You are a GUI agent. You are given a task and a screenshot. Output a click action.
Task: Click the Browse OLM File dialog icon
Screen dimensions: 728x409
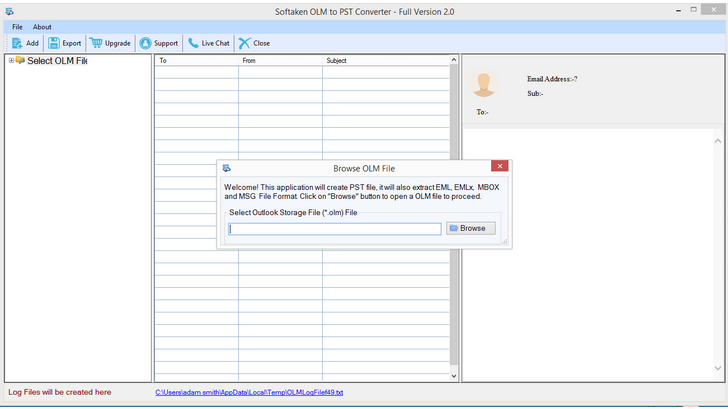[x=227, y=168]
